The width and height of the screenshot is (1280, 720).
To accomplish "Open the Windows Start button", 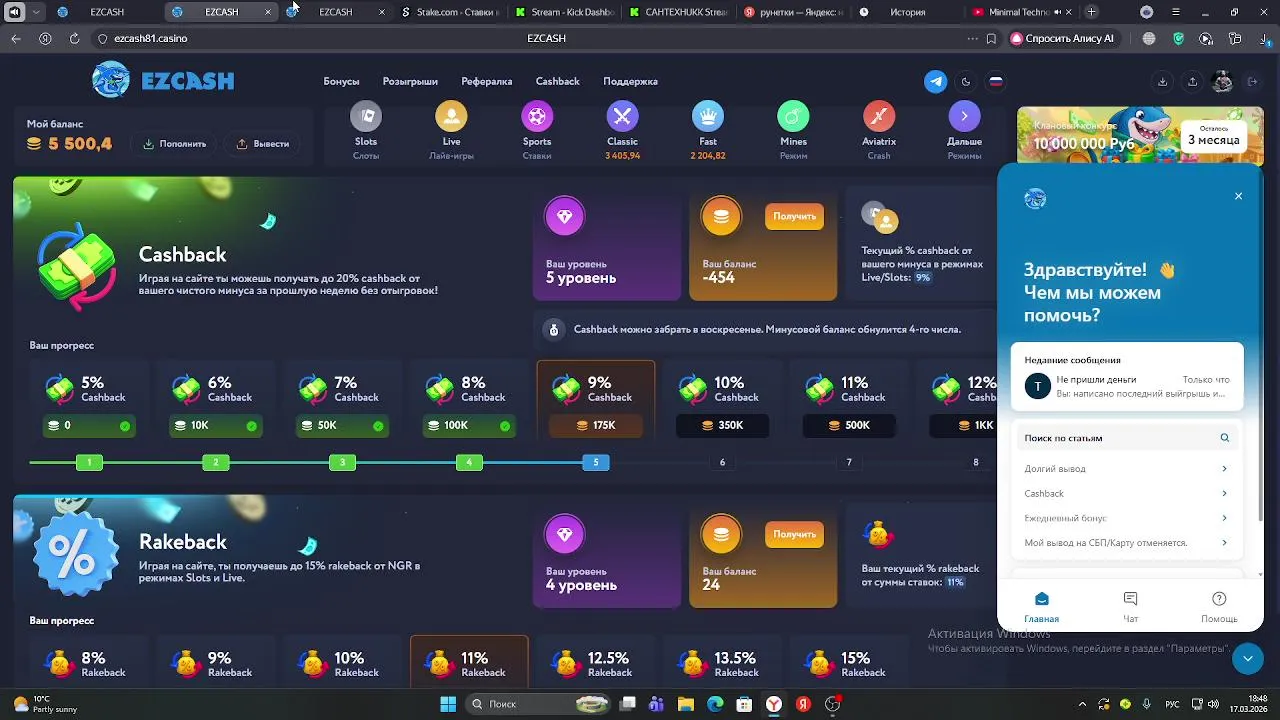I will pos(448,704).
